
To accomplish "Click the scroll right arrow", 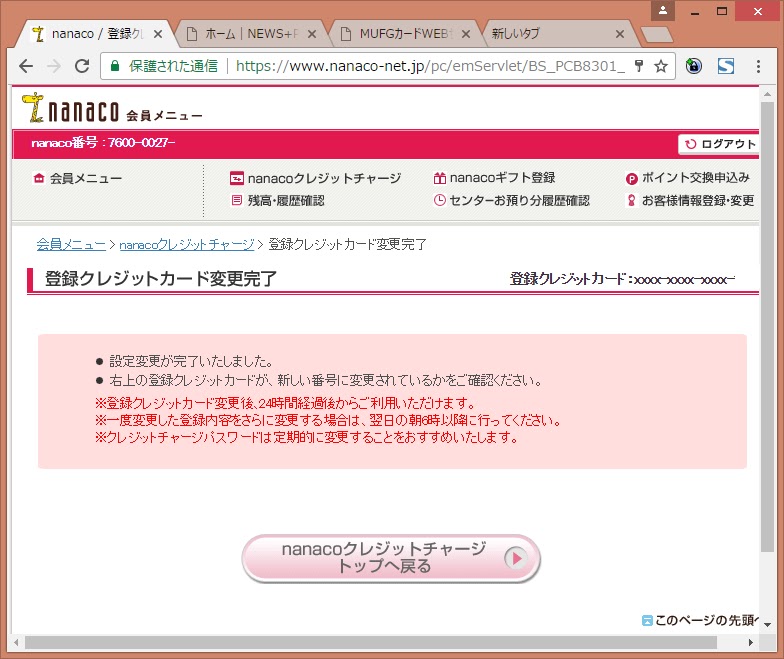I will [750, 642].
